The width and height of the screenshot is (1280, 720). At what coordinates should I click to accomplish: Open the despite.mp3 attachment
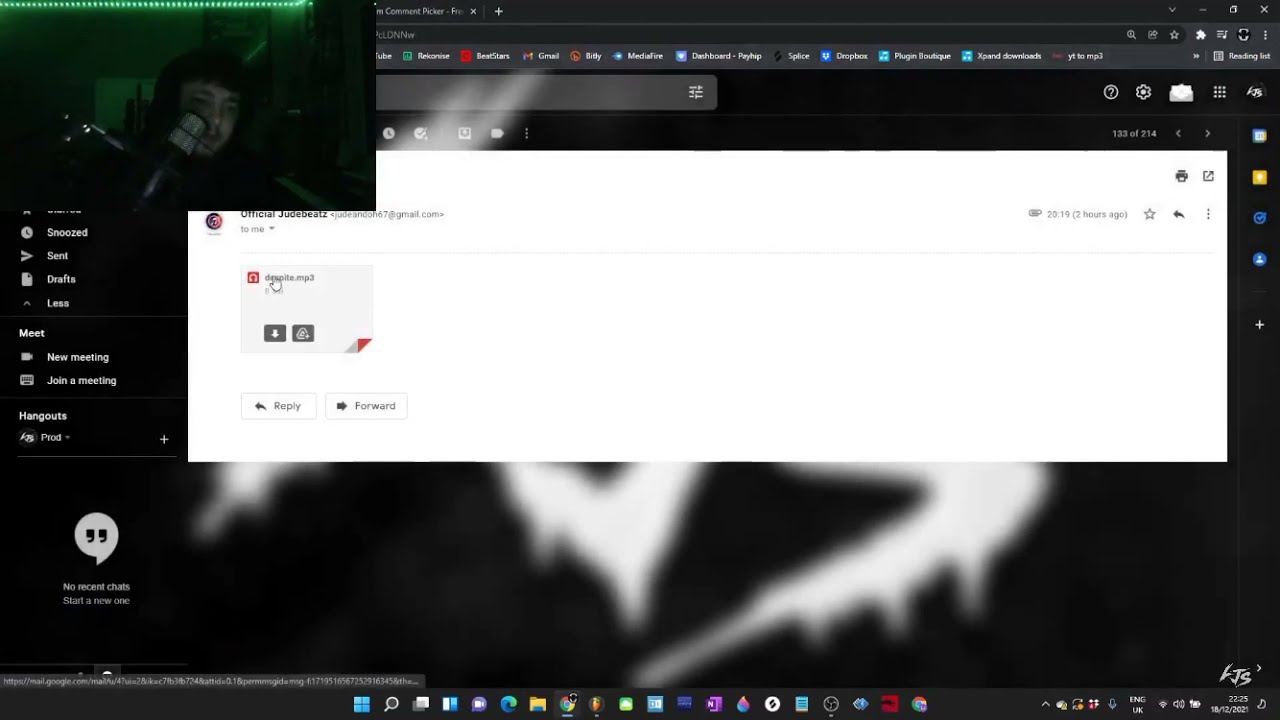point(306,309)
